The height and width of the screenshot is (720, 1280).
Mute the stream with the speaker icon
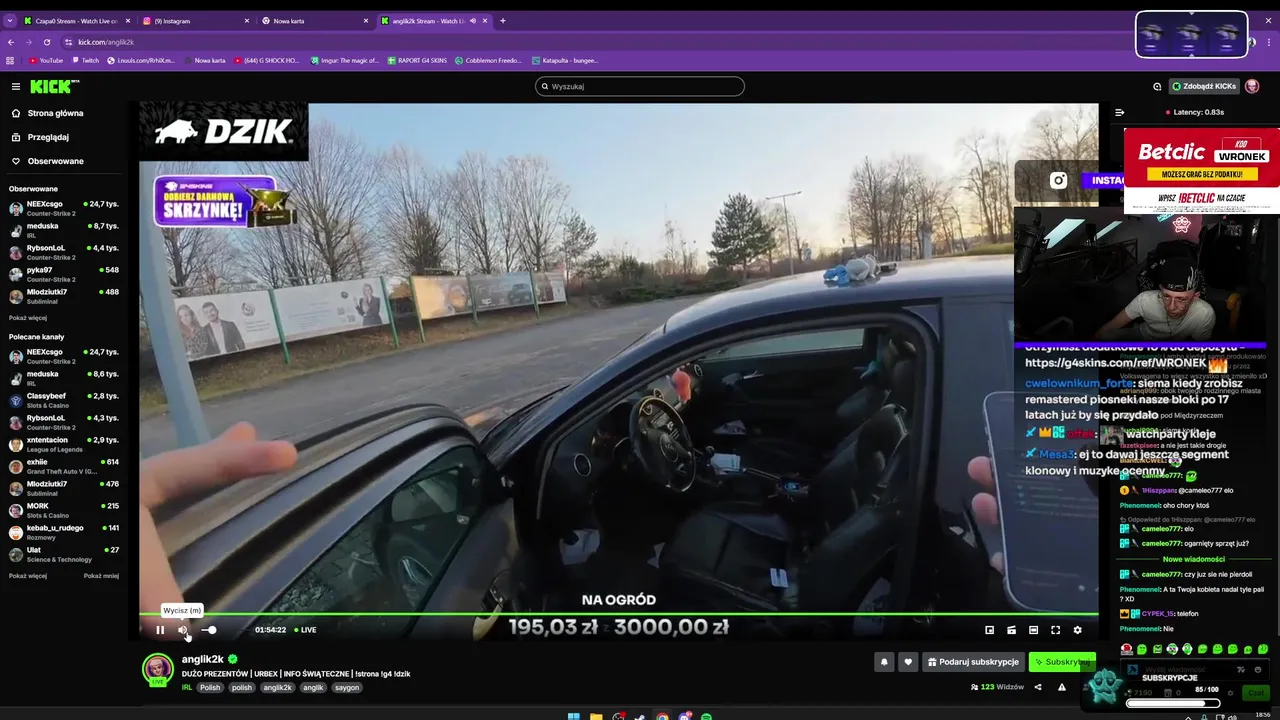183,630
